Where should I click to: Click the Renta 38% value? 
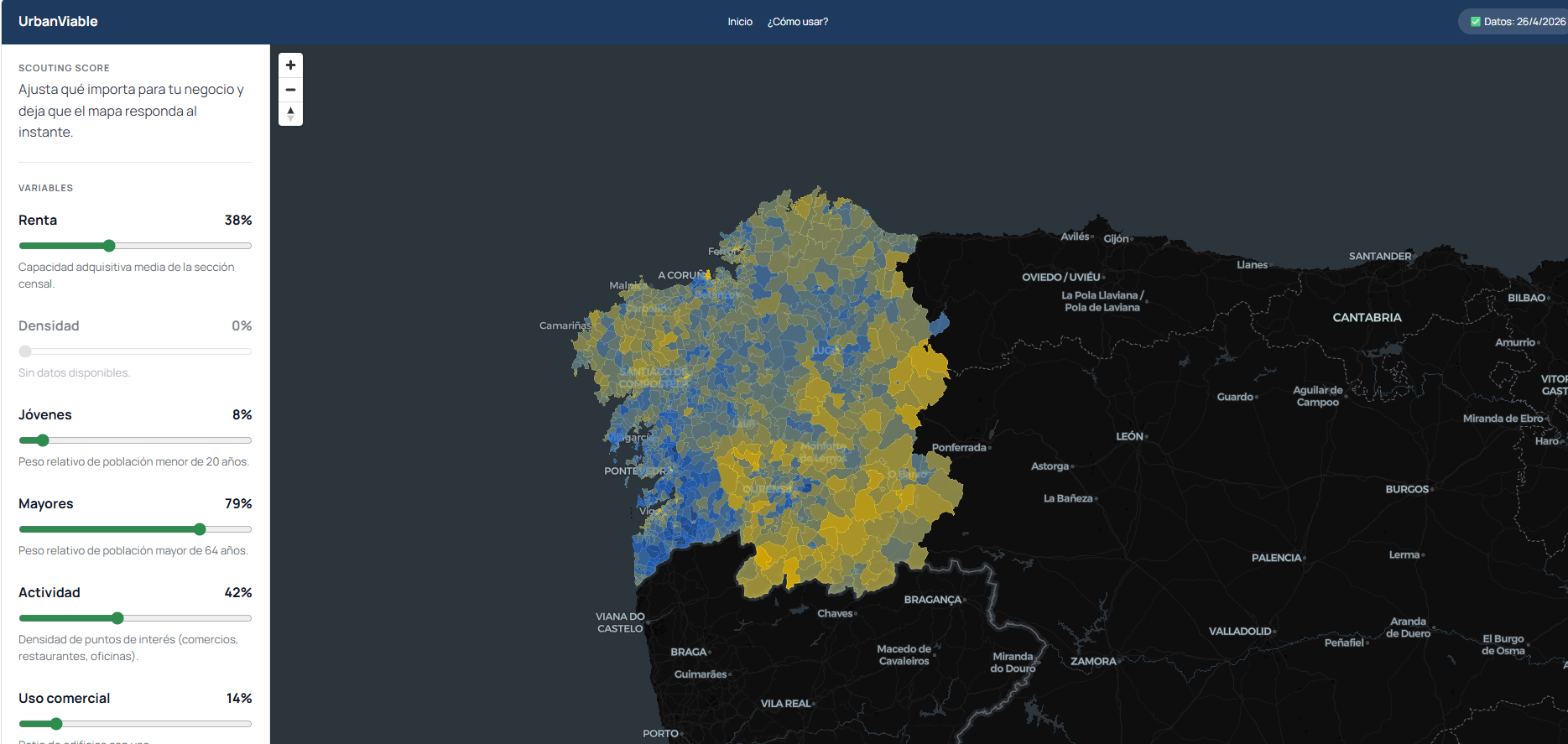coord(238,220)
